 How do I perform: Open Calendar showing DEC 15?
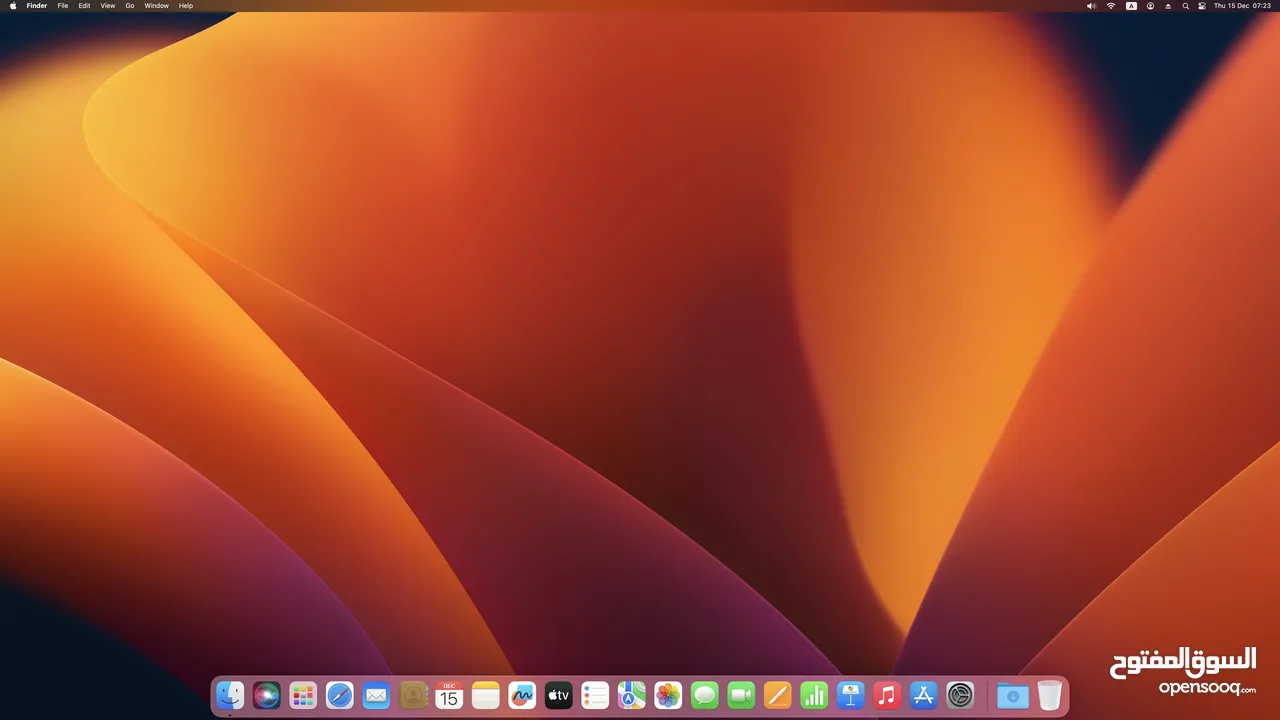click(449, 695)
